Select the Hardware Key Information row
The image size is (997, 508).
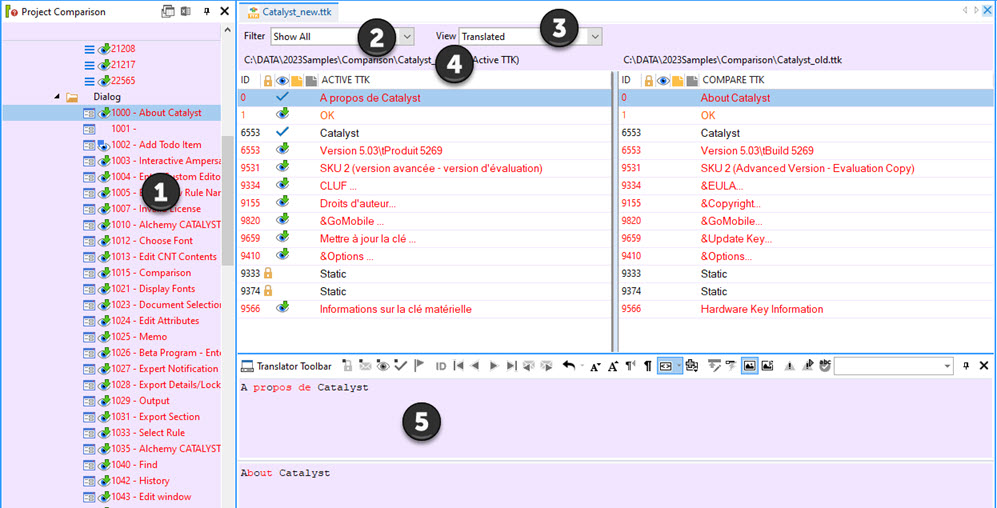(761, 309)
